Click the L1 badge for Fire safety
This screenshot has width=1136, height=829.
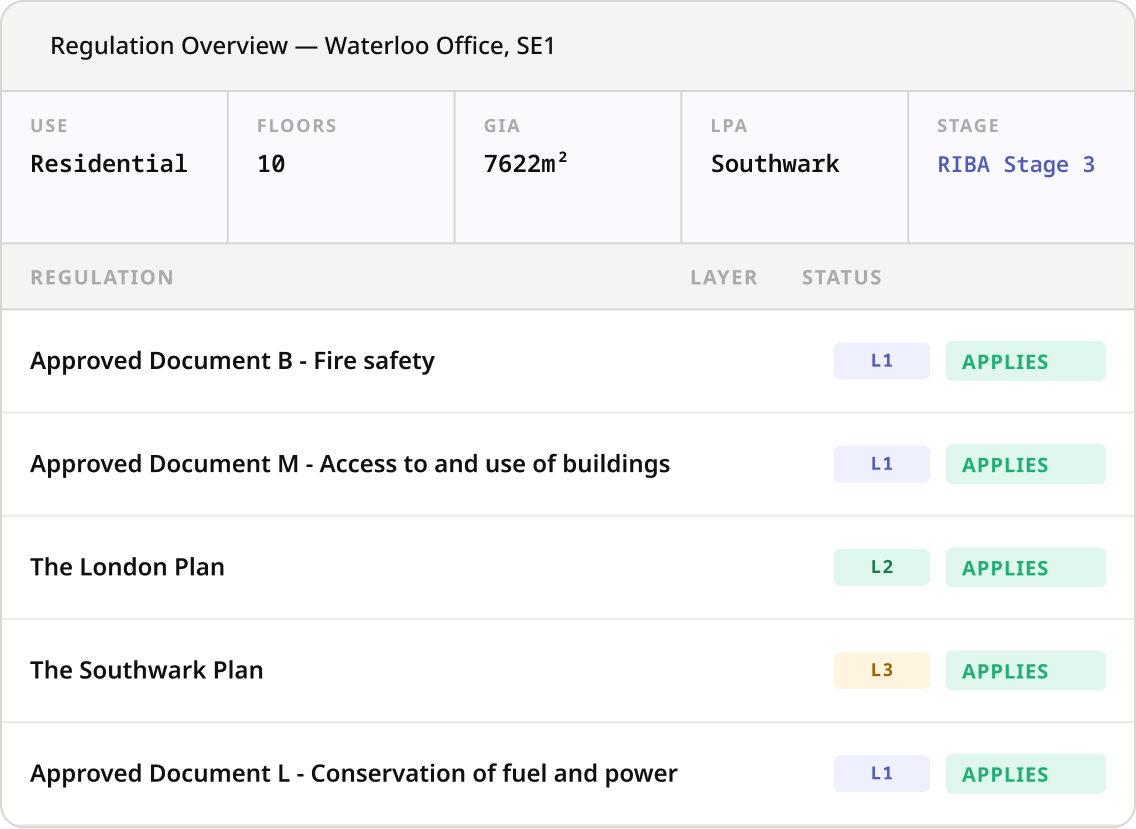point(882,361)
